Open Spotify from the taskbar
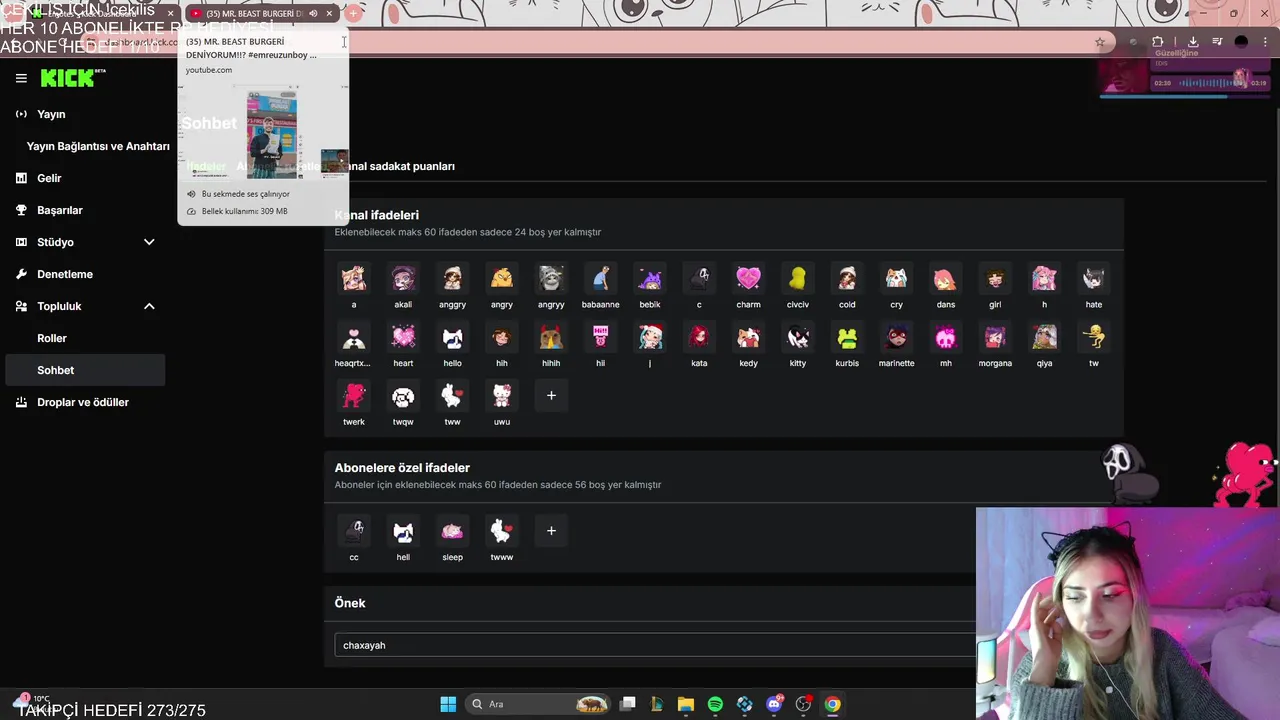The height and width of the screenshot is (720, 1280). 715,704
